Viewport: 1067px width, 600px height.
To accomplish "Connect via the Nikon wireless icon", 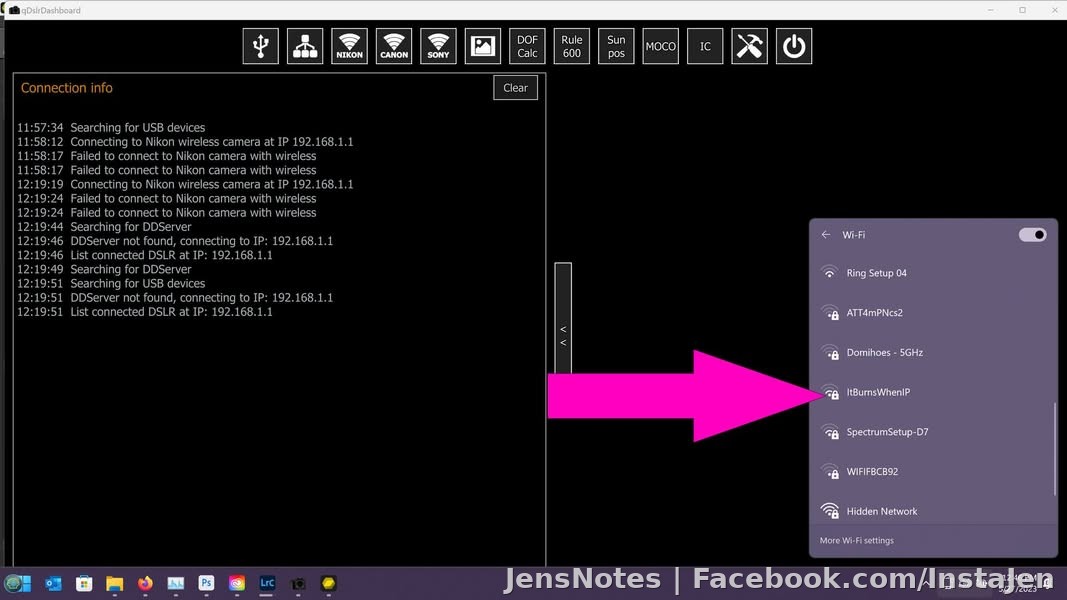I will pyautogui.click(x=349, y=46).
